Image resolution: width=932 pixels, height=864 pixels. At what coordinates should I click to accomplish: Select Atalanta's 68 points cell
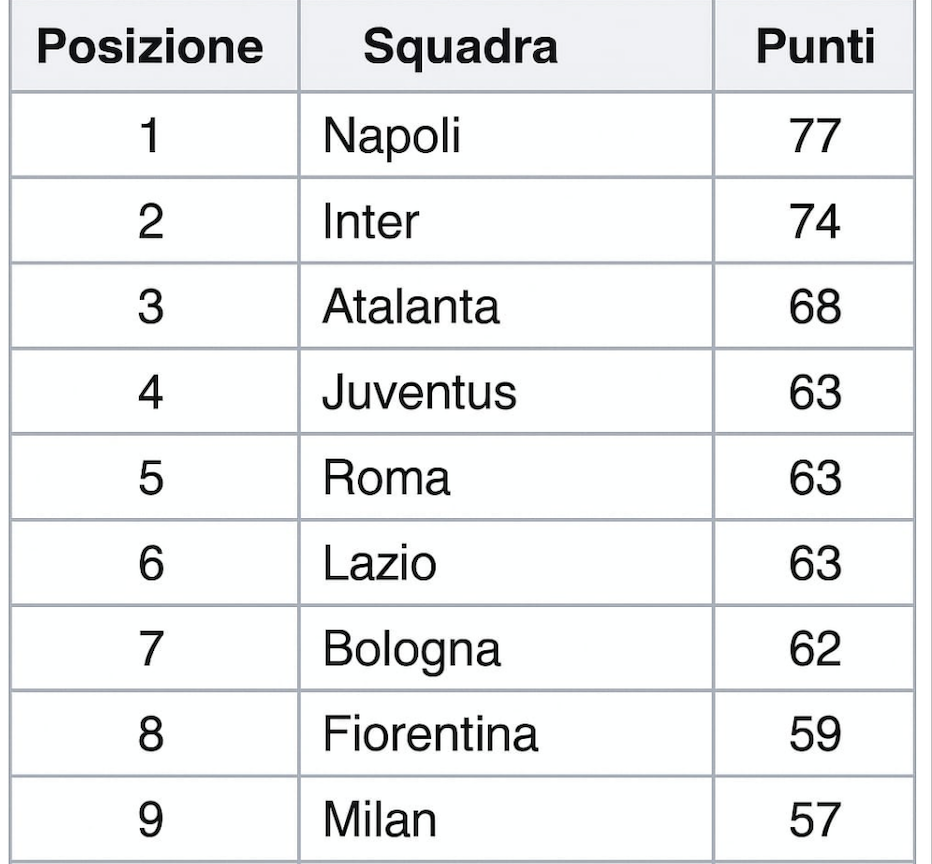814,307
